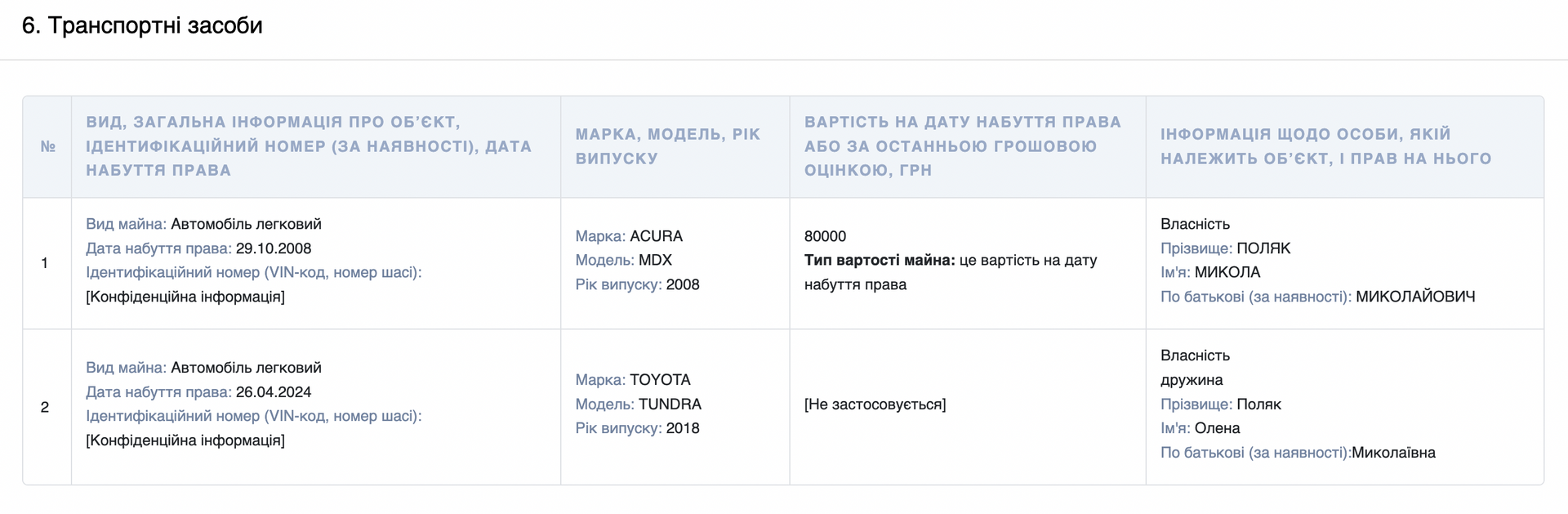Click the "Тип вартості майна:" label
Screen dimensions: 1568x514
(880, 261)
